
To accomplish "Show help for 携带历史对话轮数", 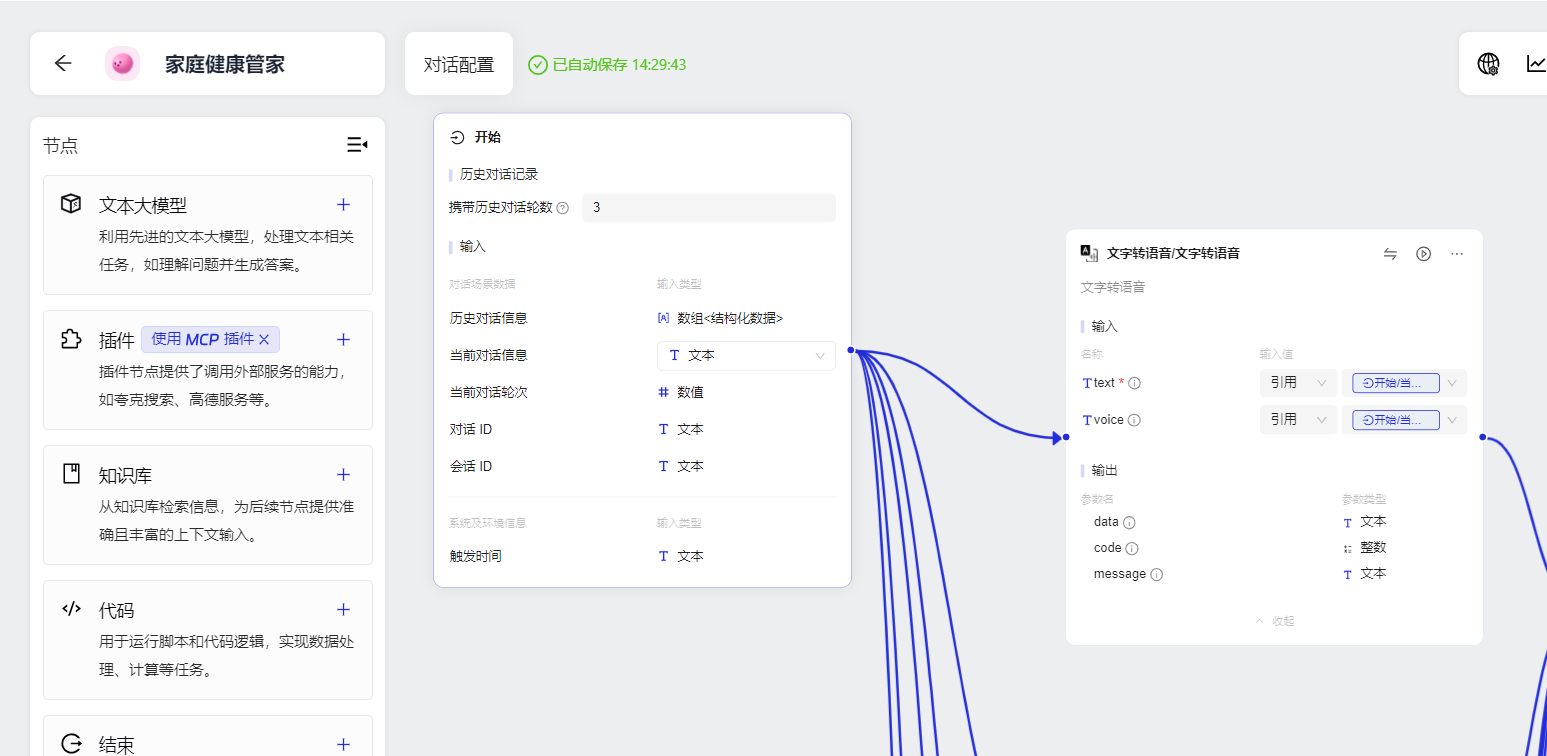I will click(562, 208).
